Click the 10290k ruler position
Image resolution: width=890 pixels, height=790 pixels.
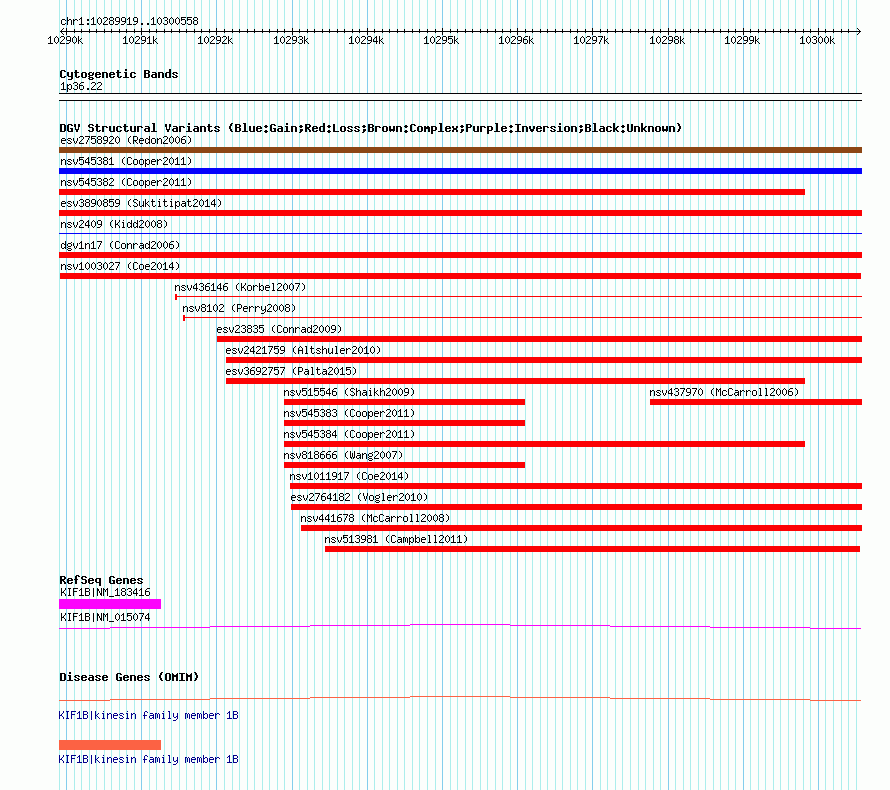click(65, 40)
